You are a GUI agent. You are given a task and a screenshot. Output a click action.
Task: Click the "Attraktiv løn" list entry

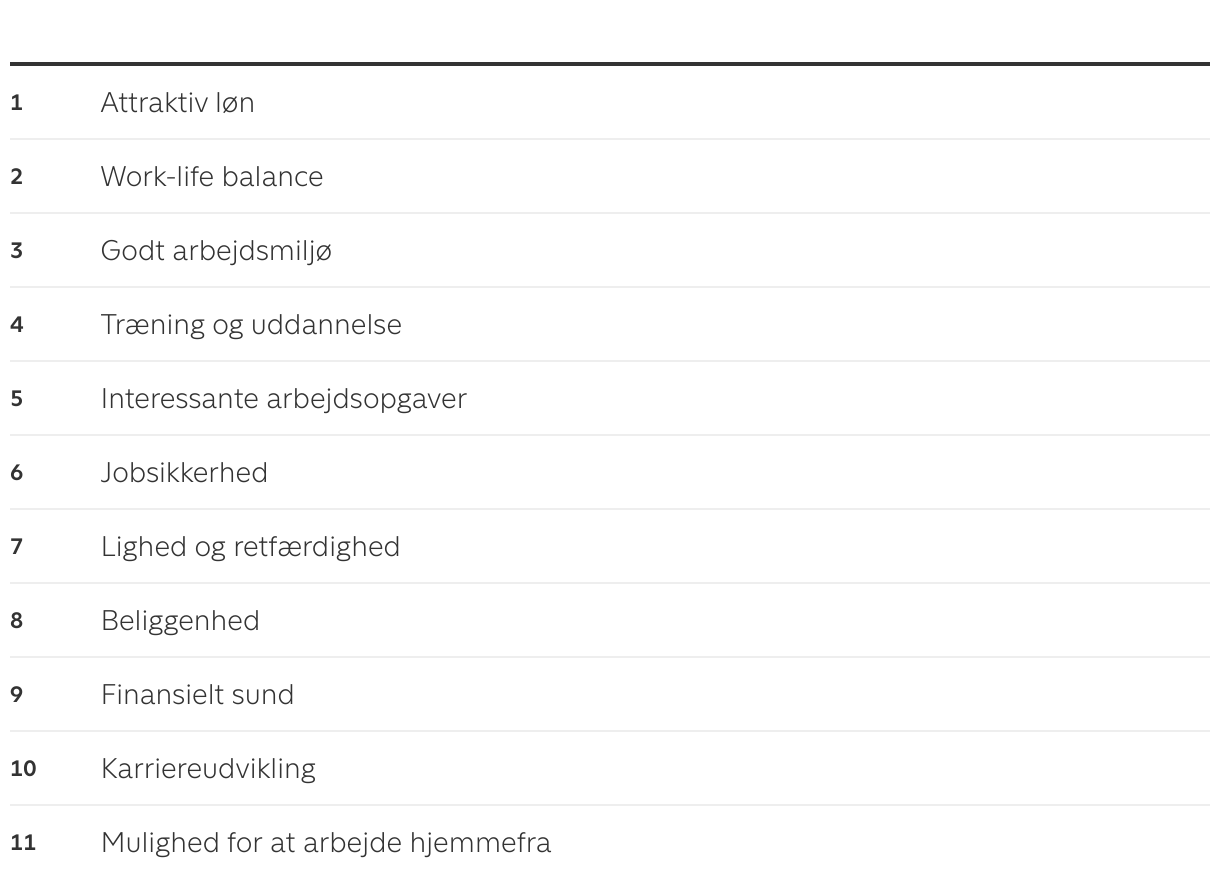[x=177, y=103]
